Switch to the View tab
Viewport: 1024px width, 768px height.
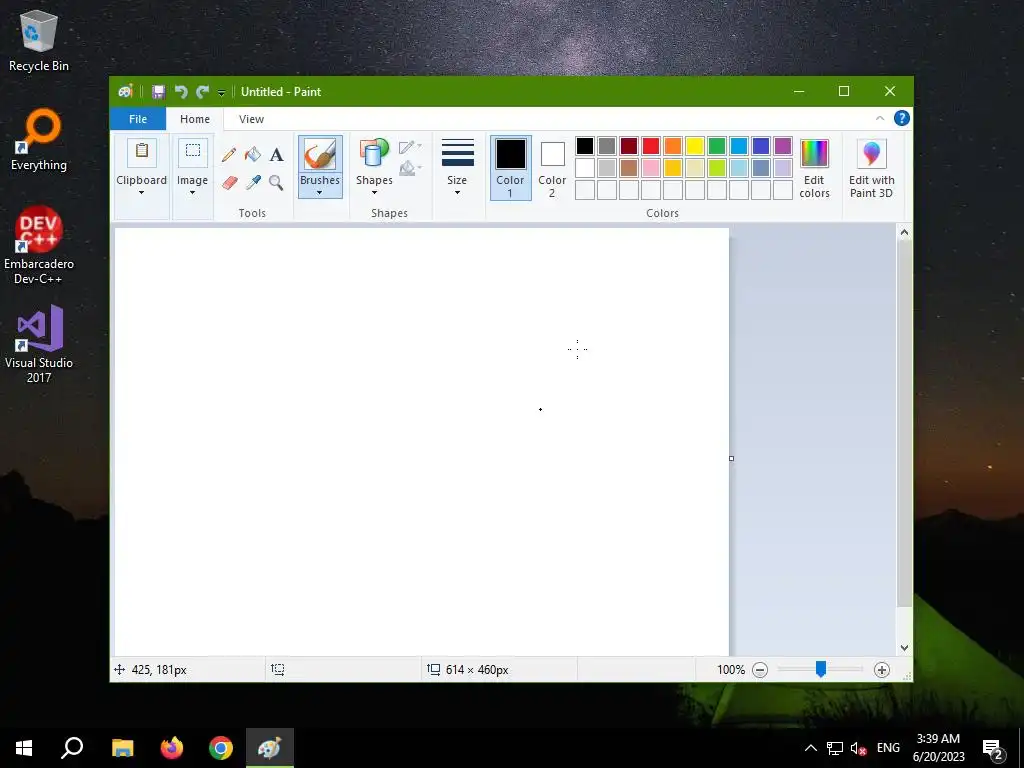pos(251,119)
